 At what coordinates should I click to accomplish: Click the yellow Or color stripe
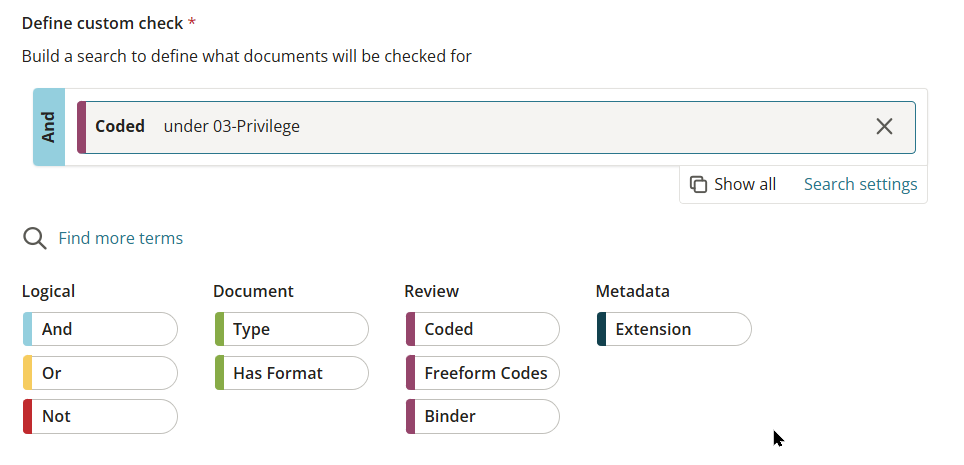tap(27, 373)
